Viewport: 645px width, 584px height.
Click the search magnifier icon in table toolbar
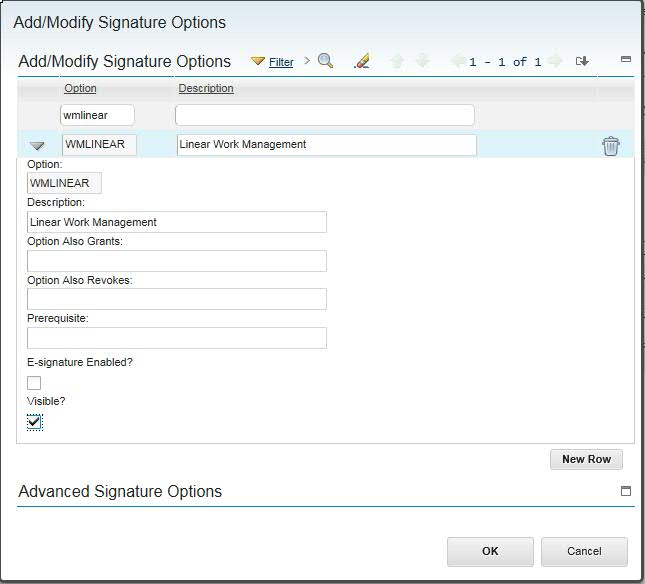[x=325, y=61]
